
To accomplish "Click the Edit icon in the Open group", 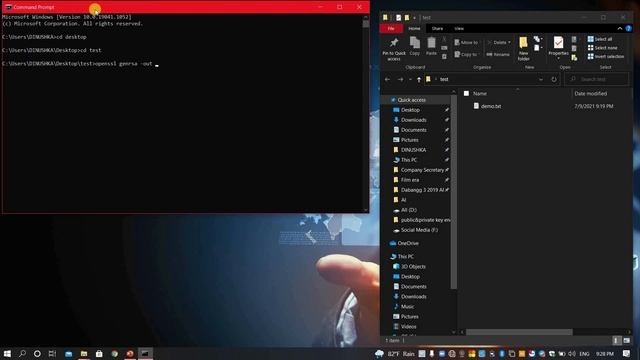I will click(x=574, y=49).
